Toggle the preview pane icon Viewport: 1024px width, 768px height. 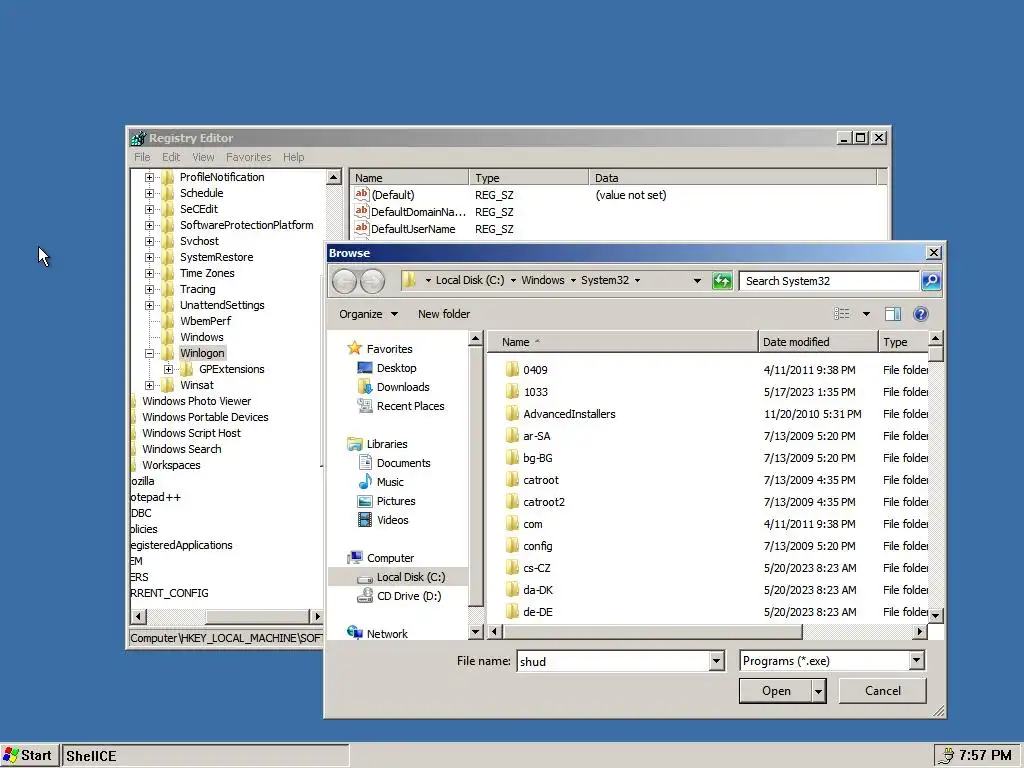pyautogui.click(x=893, y=314)
